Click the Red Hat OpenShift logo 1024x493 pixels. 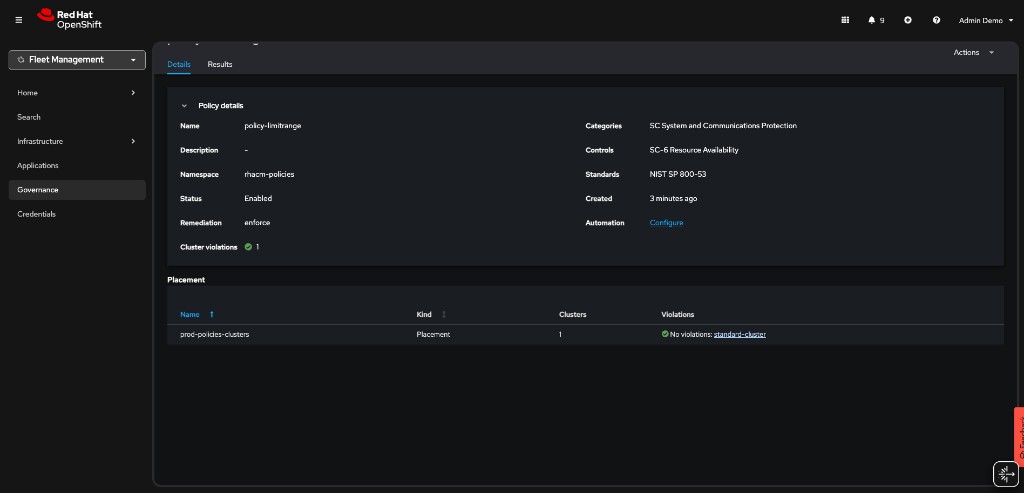pos(69,19)
